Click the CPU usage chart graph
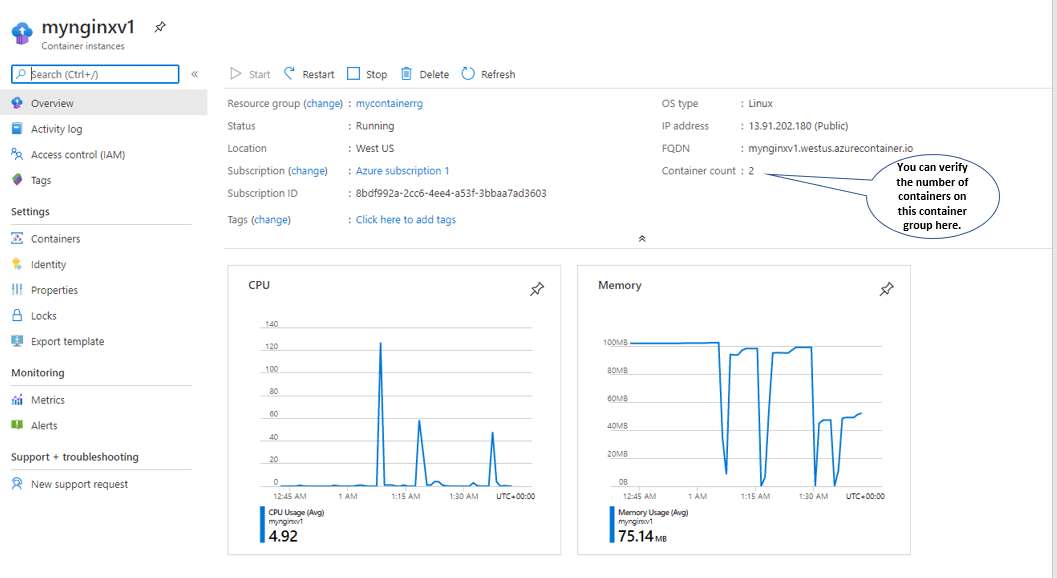Viewport: 1057px width, 578px height. click(x=396, y=406)
